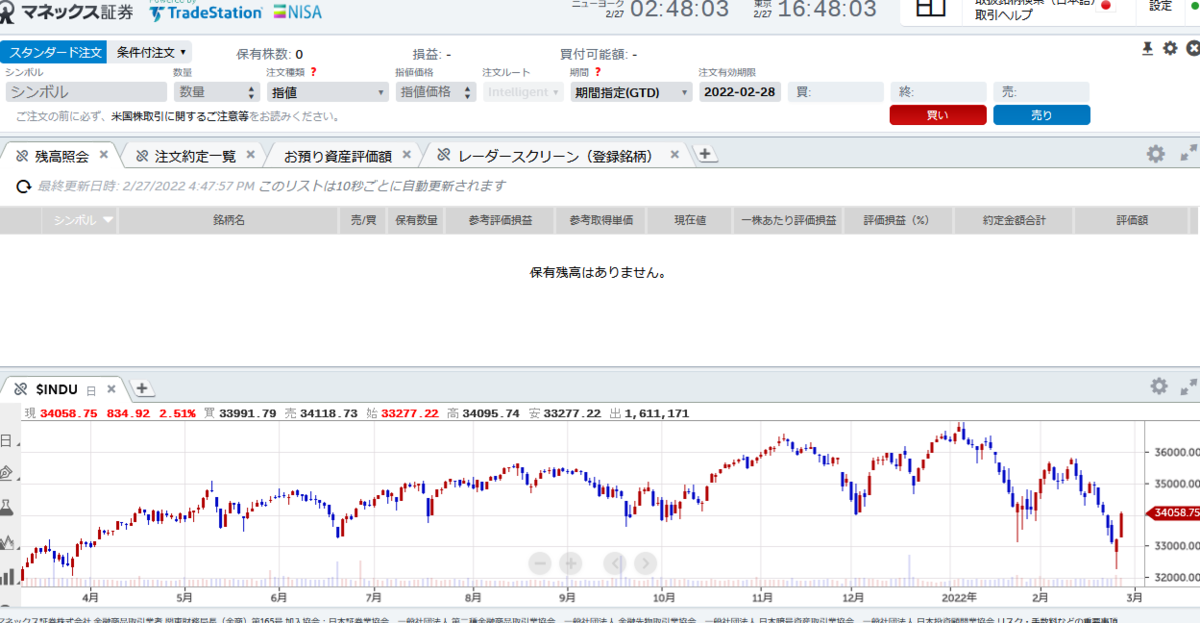Open the 日 timeframe selector in sidebar

click(x=6, y=440)
